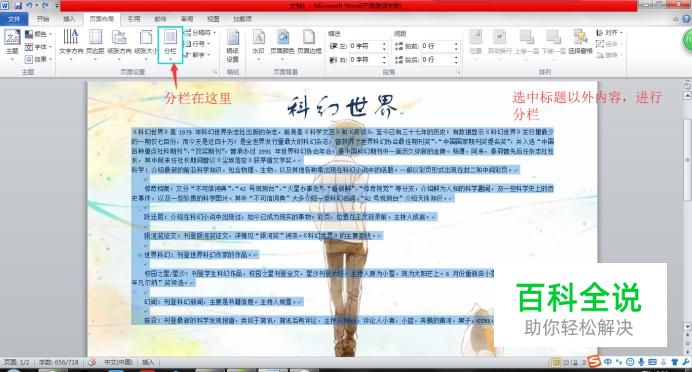Click the vertical scrollbar up arrow
The width and height of the screenshot is (692, 372).
(x=687, y=95)
